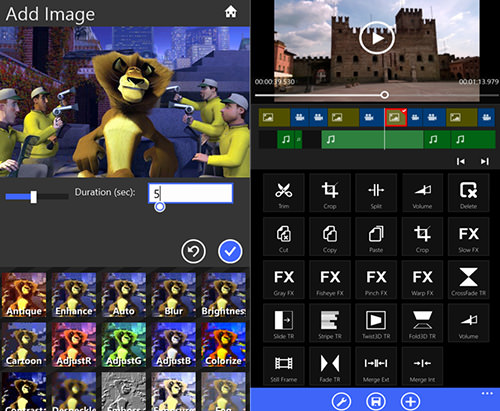
Task: Confirm image with blue checkmark button
Action: click(230, 251)
